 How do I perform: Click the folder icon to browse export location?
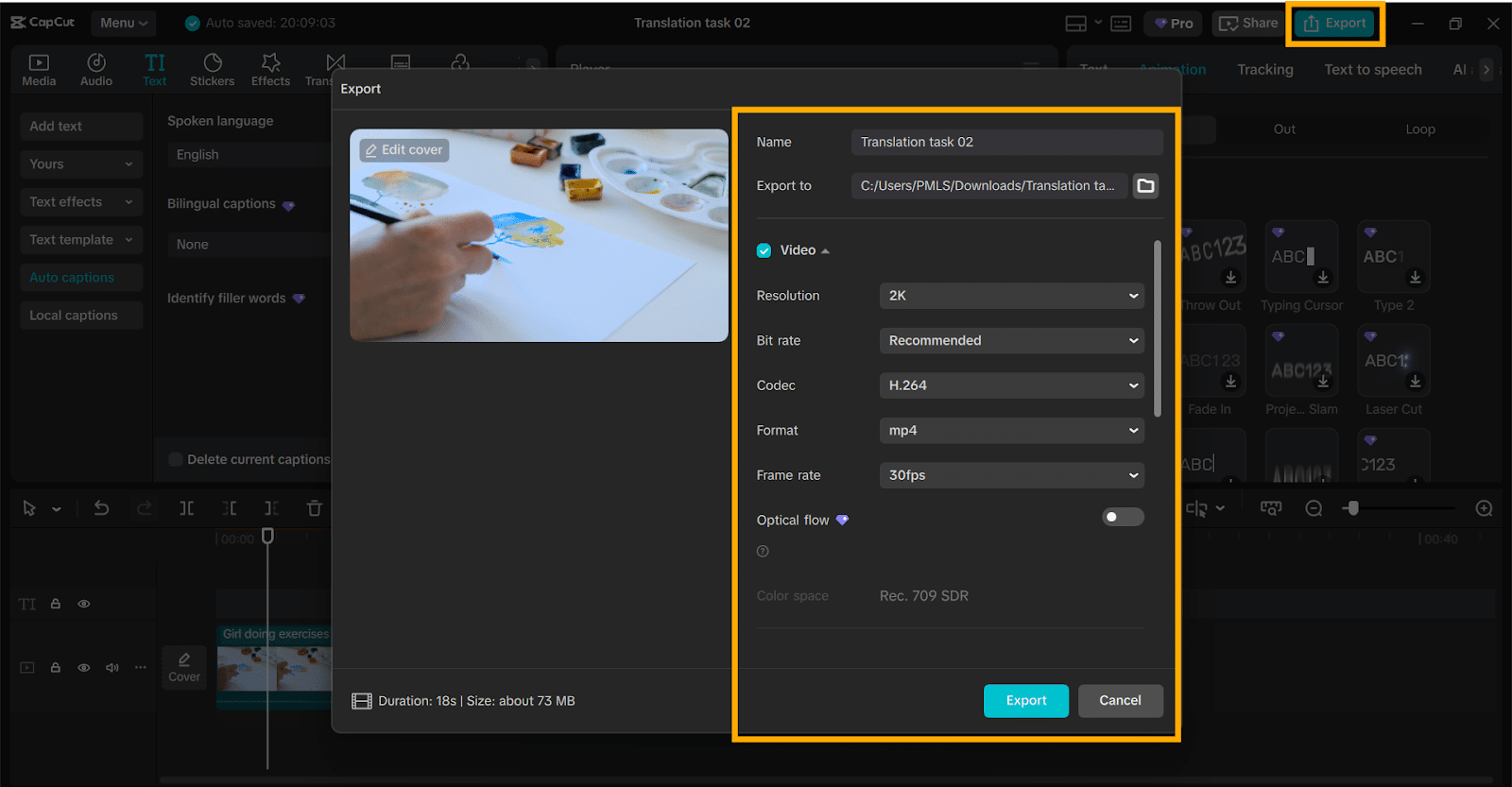[x=1145, y=186]
